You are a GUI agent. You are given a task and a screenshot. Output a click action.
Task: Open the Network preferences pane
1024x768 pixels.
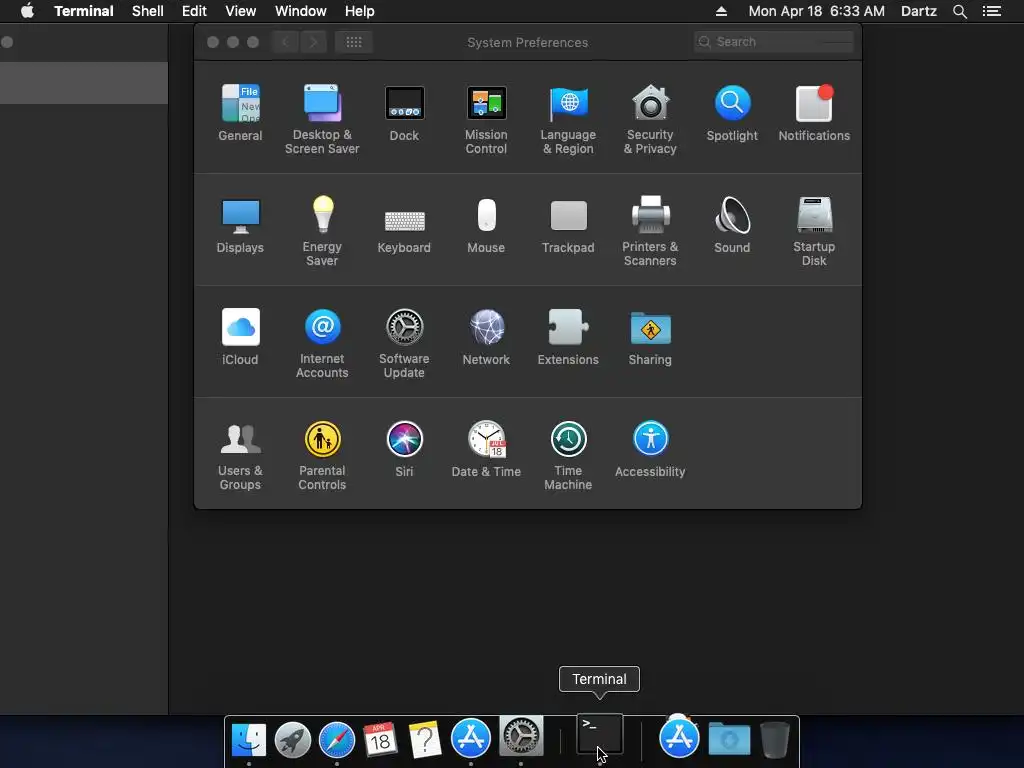tap(486, 337)
